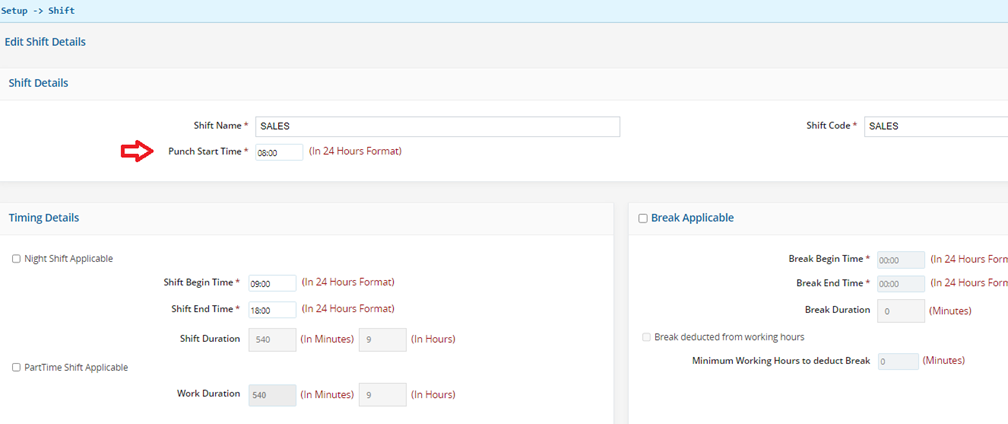
Task: Click the Shift Code input field
Action: coord(936,127)
